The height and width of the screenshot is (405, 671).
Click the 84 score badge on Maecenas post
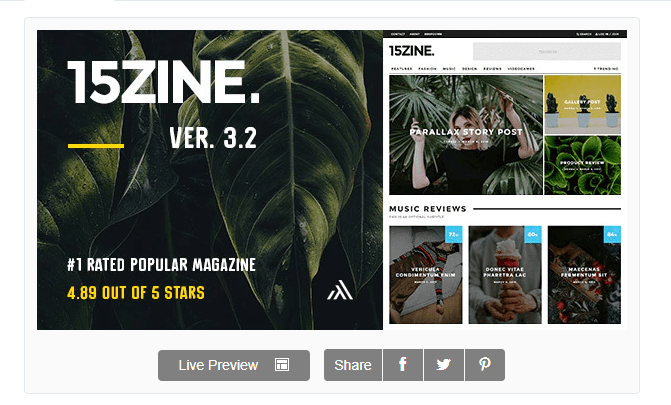[612, 234]
